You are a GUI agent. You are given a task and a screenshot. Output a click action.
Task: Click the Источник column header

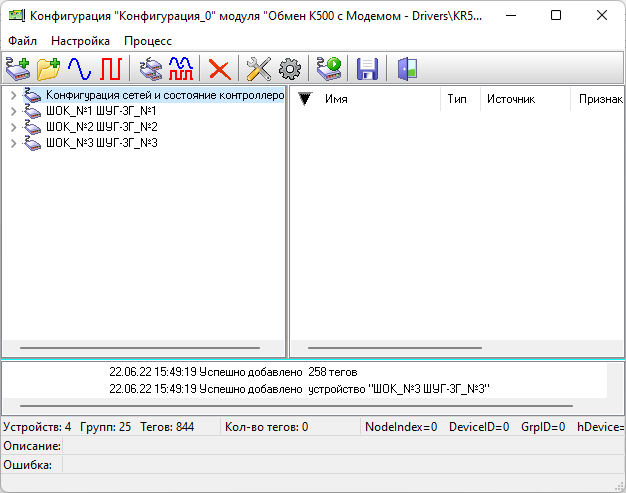coord(511,99)
